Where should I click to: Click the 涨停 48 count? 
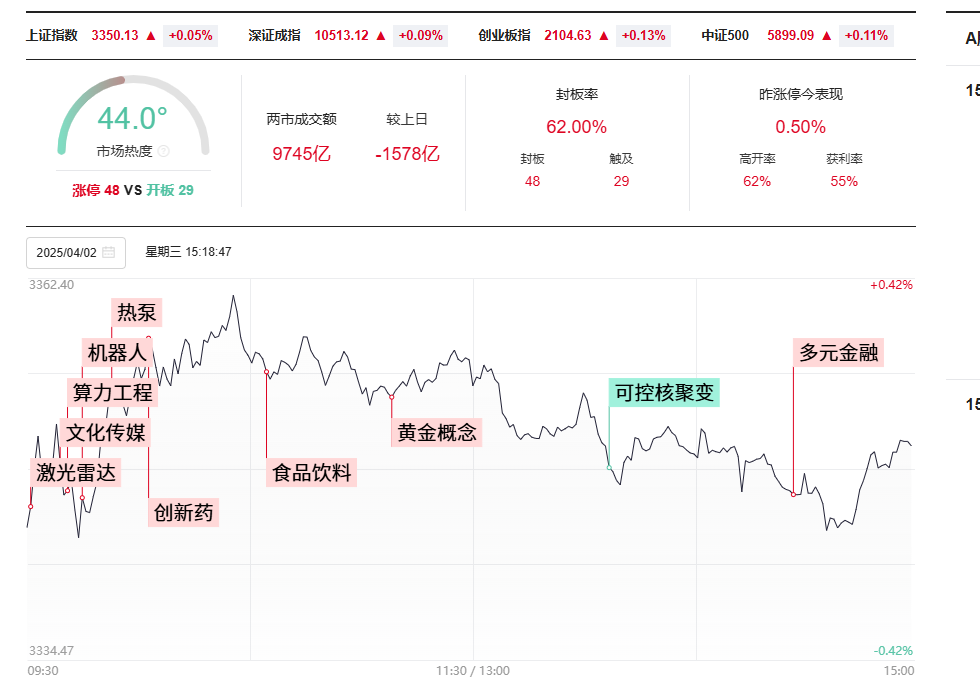[x=96, y=190]
